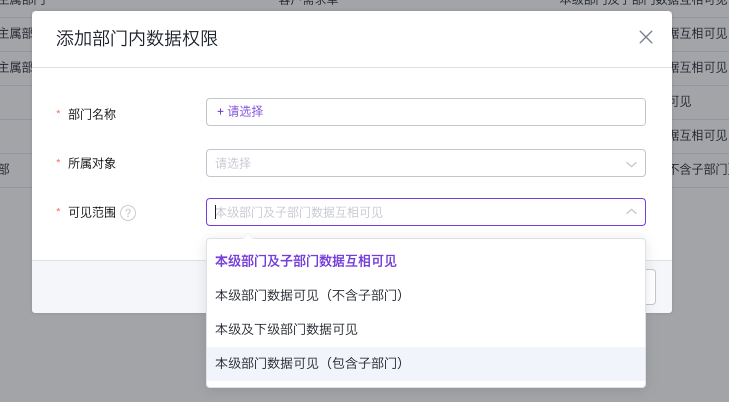The height and width of the screenshot is (402, 729).
Task: Choose option 本级部门数据可见（包含子部门）
Action: click(x=425, y=363)
